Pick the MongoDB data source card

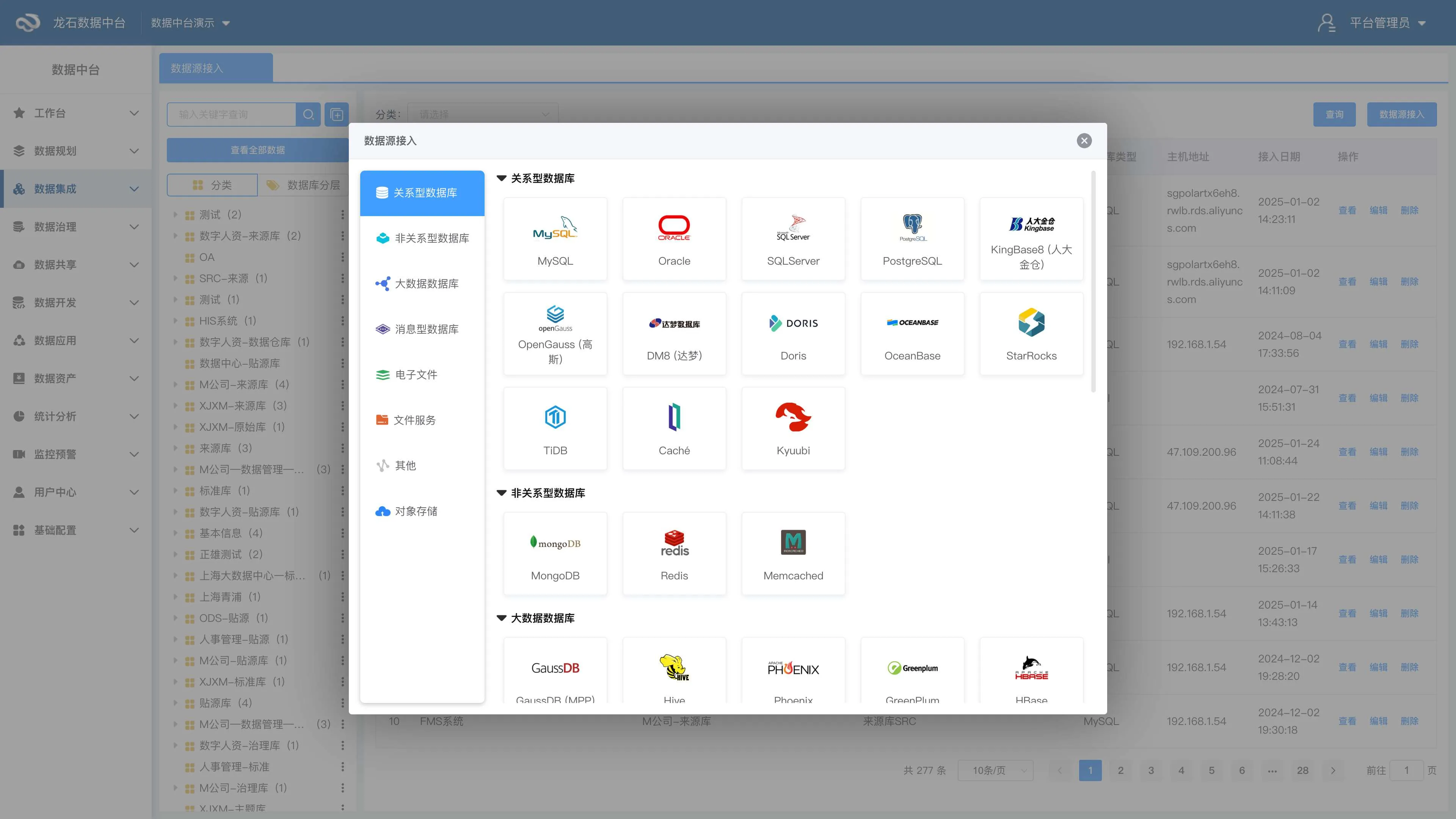[x=555, y=553]
